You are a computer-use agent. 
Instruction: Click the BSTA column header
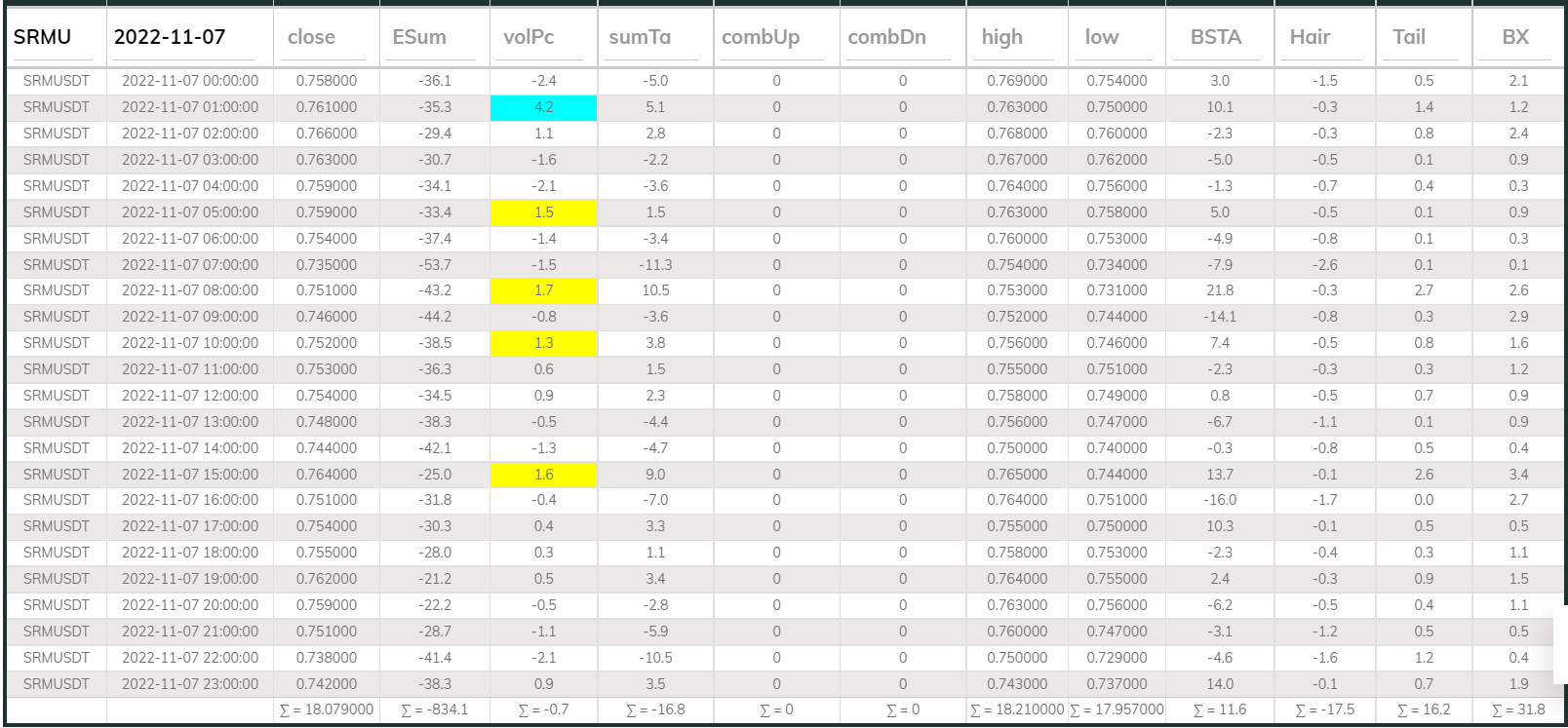point(1216,38)
